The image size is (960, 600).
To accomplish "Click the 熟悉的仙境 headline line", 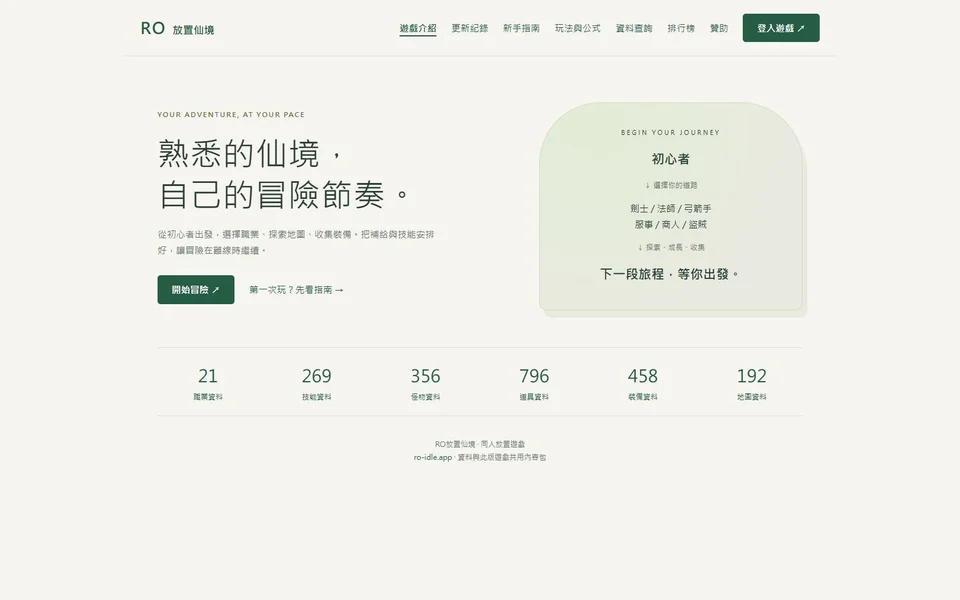I will (250, 154).
